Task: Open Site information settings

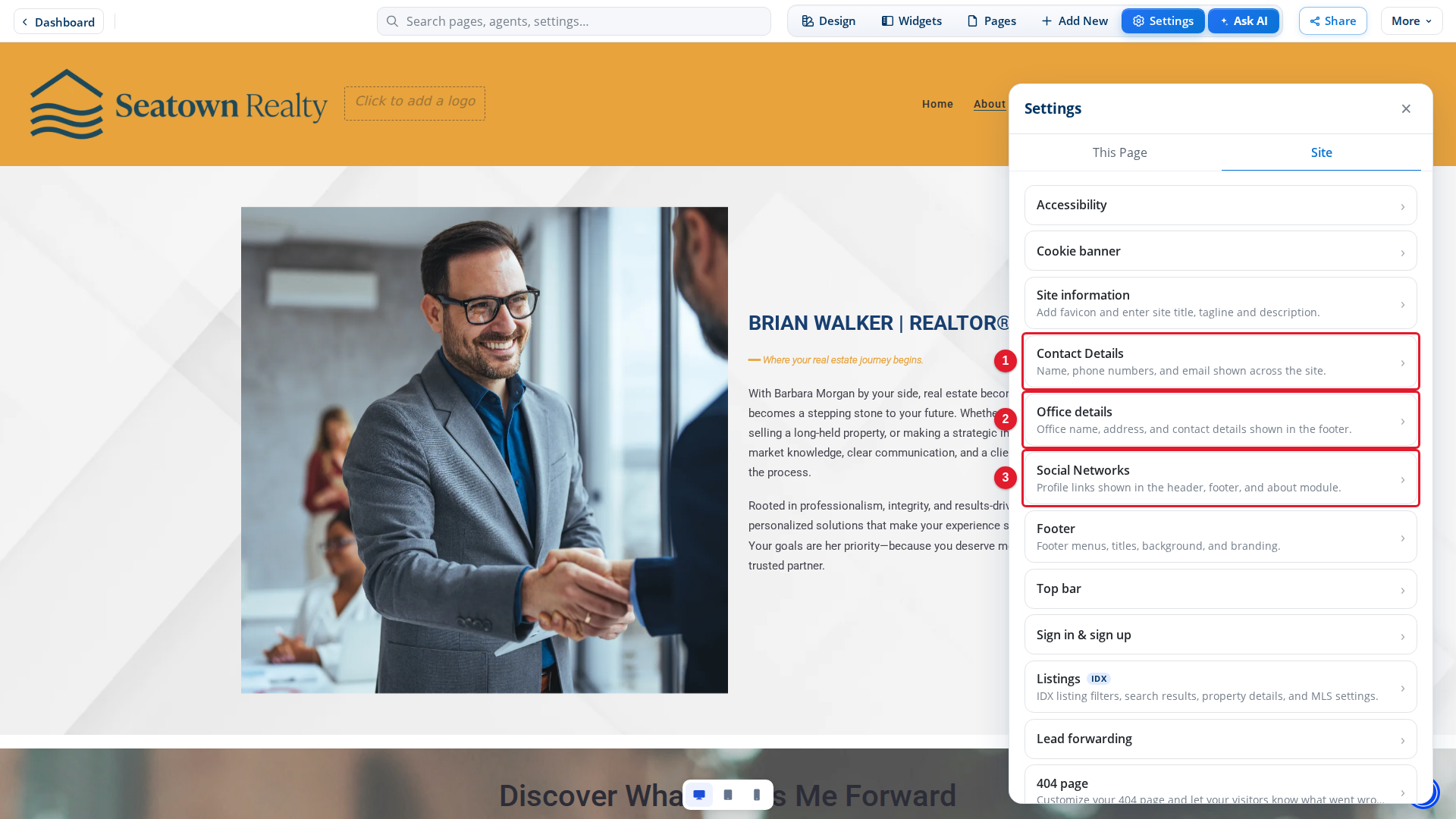Action: click(1220, 303)
